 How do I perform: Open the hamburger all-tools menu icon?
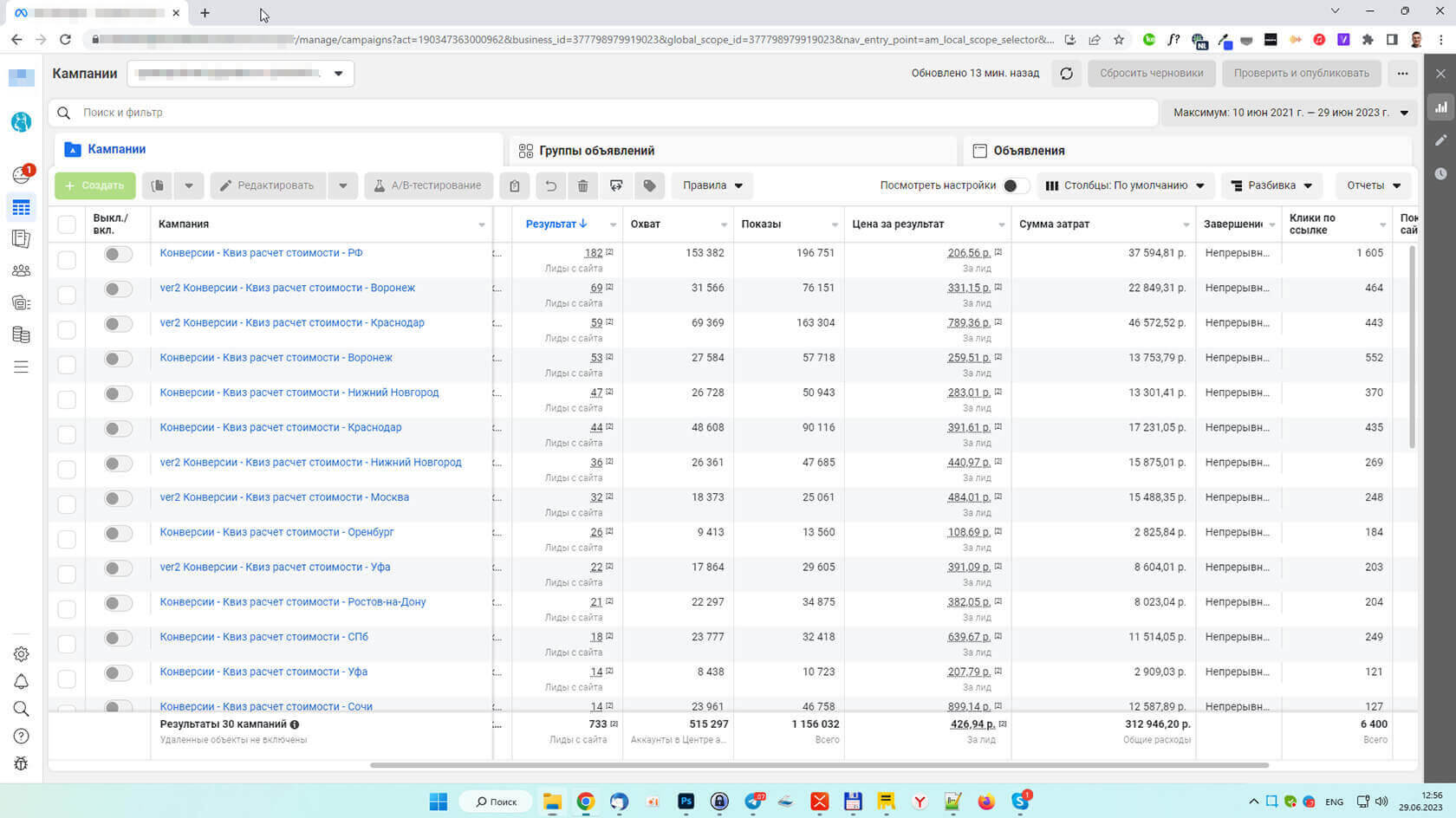(x=22, y=367)
